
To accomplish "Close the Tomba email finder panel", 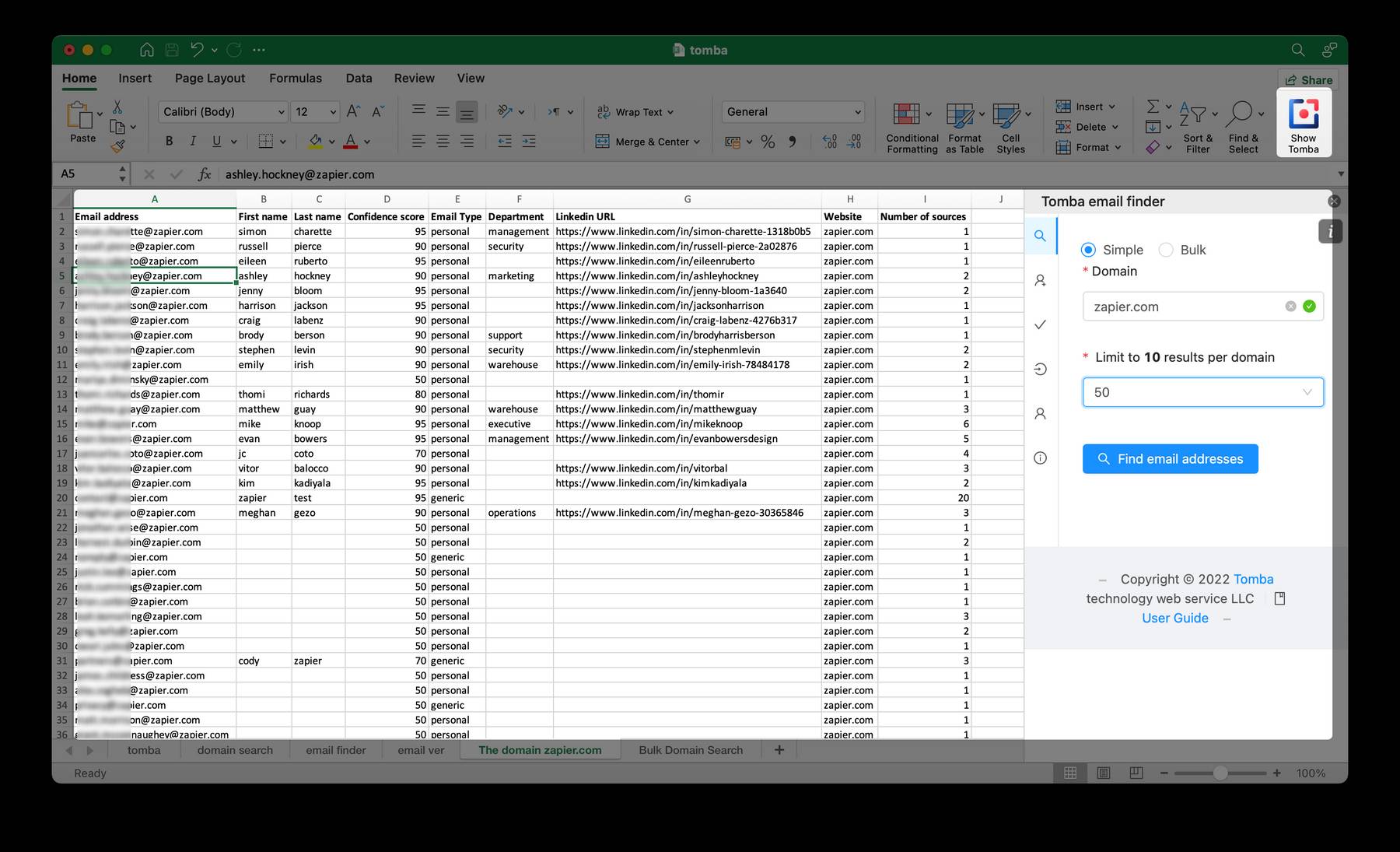I will (x=1334, y=202).
